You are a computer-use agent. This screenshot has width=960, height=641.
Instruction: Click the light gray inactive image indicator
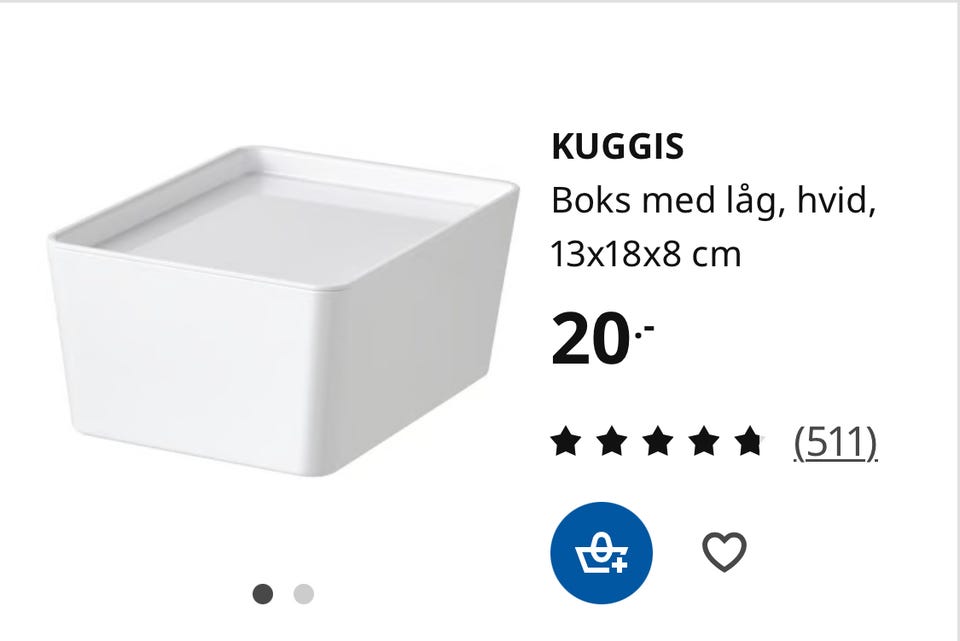[304, 594]
